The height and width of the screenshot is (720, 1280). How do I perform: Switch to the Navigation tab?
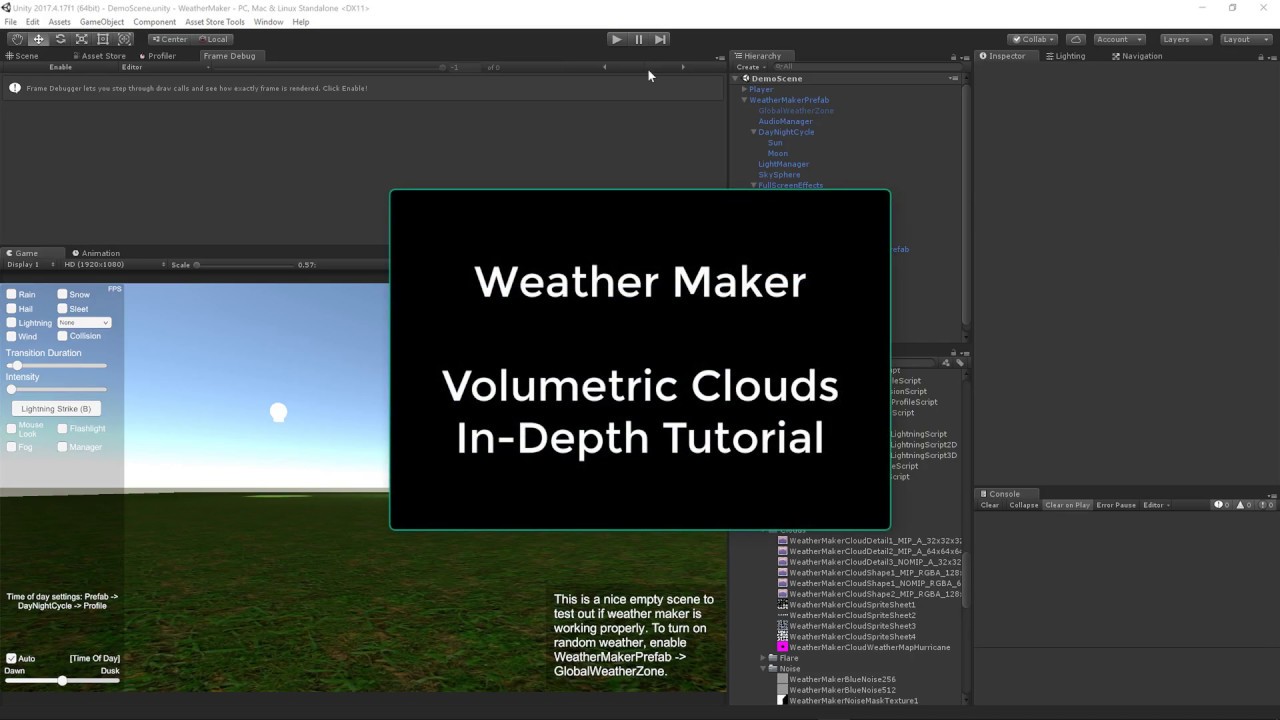point(1137,56)
